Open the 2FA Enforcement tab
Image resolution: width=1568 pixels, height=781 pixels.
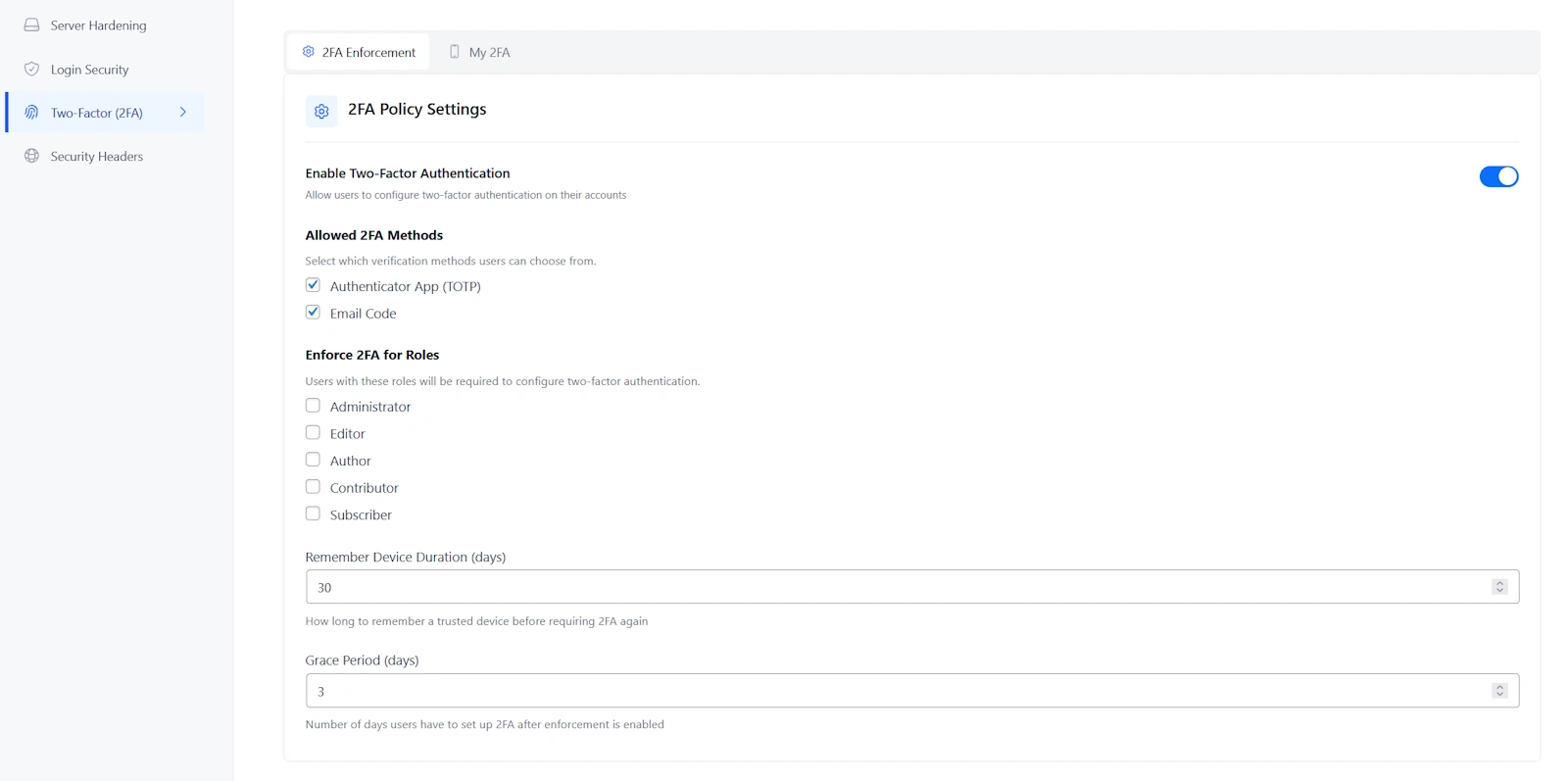point(360,52)
